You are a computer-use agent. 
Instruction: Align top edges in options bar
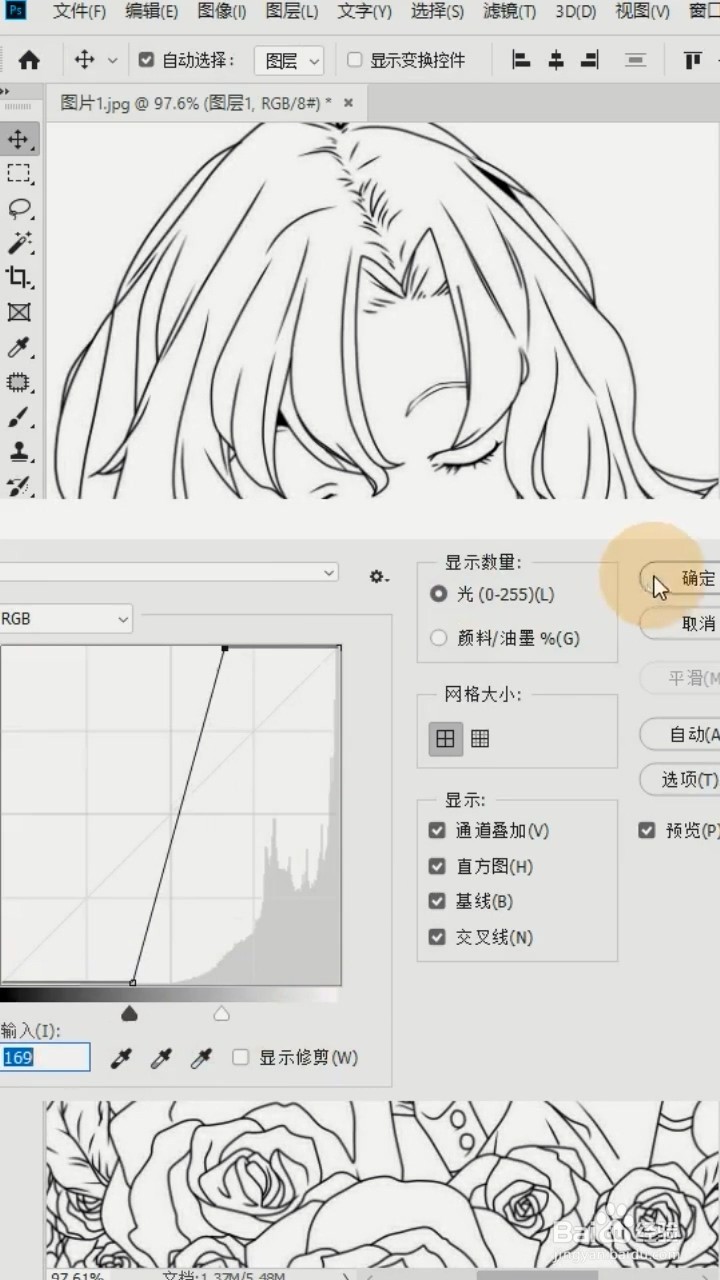click(x=693, y=60)
